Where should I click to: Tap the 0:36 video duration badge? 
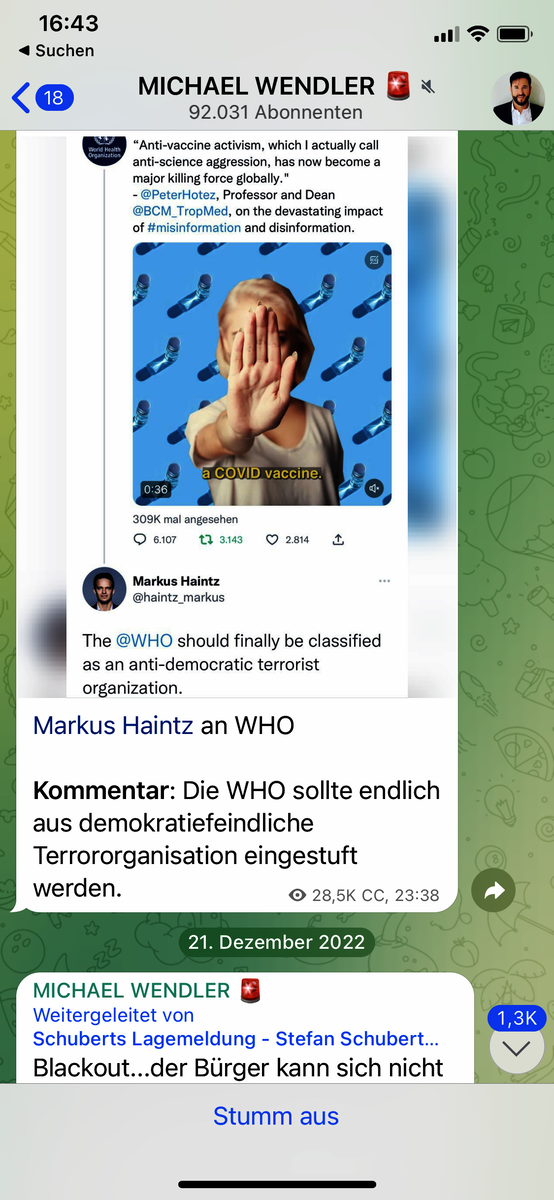tap(155, 490)
